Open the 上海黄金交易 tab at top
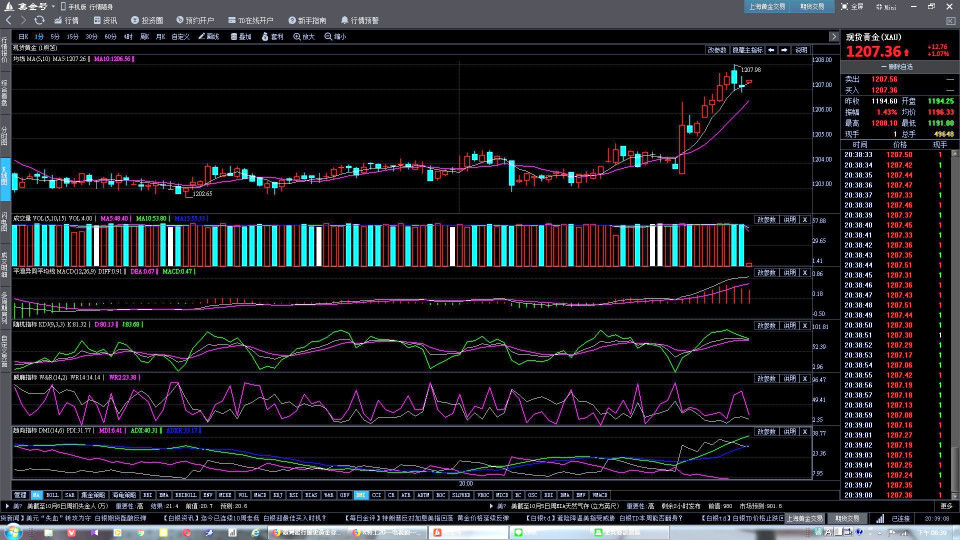Image resolution: width=960 pixels, height=540 pixels. pos(767,6)
